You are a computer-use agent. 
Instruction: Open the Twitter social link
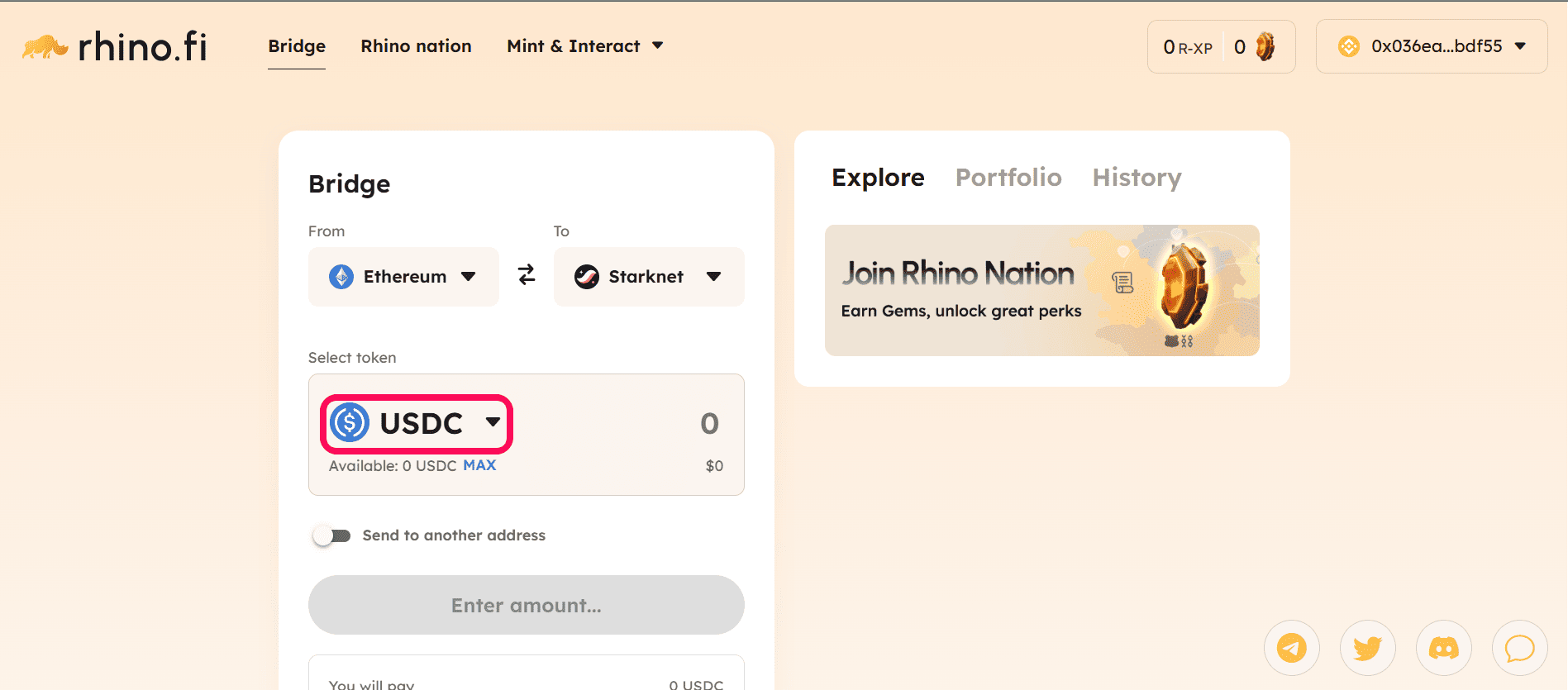(x=1368, y=648)
